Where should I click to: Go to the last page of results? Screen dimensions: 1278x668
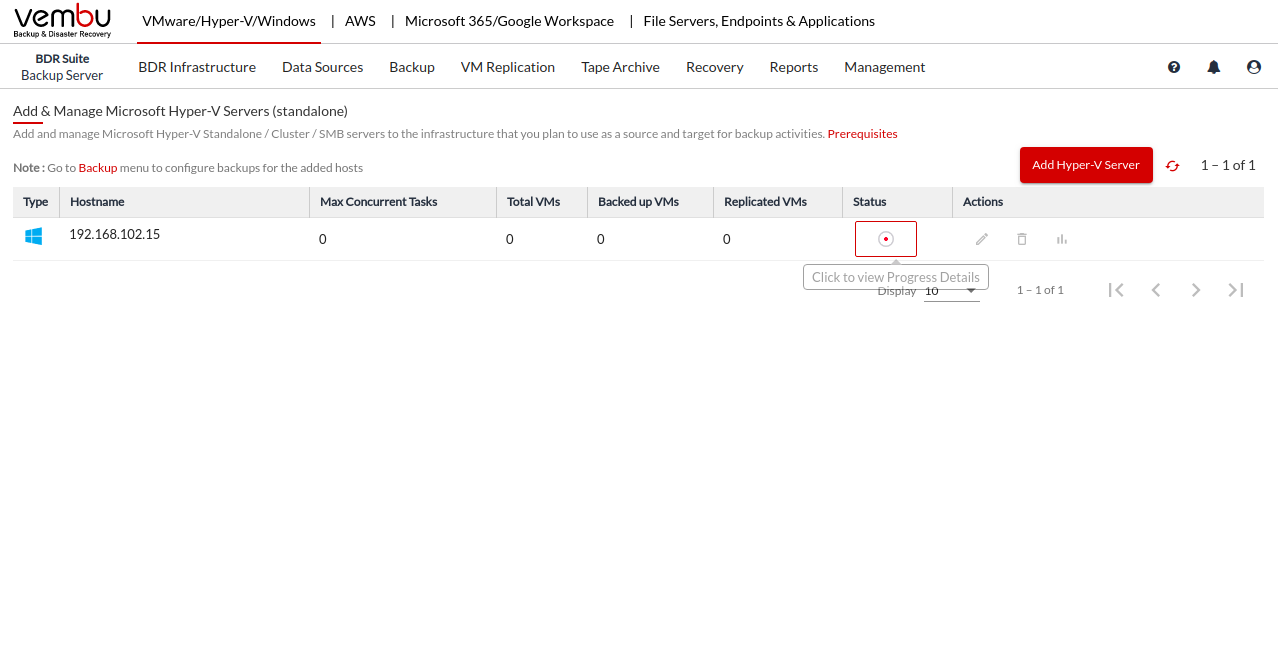coord(1236,290)
